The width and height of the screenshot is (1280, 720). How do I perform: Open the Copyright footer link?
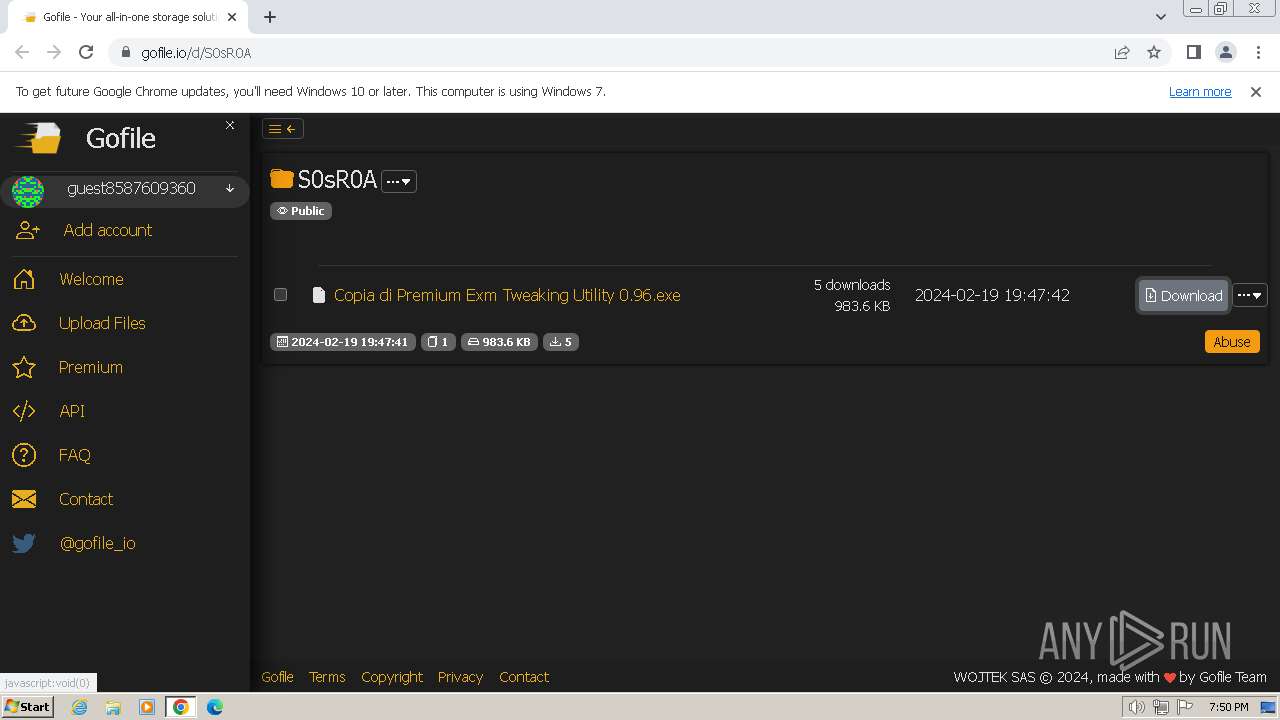coord(392,677)
